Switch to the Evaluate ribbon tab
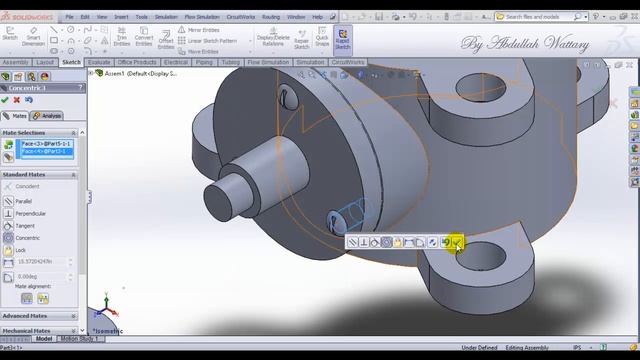The width and height of the screenshot is (640, 360). pos(99,62)
